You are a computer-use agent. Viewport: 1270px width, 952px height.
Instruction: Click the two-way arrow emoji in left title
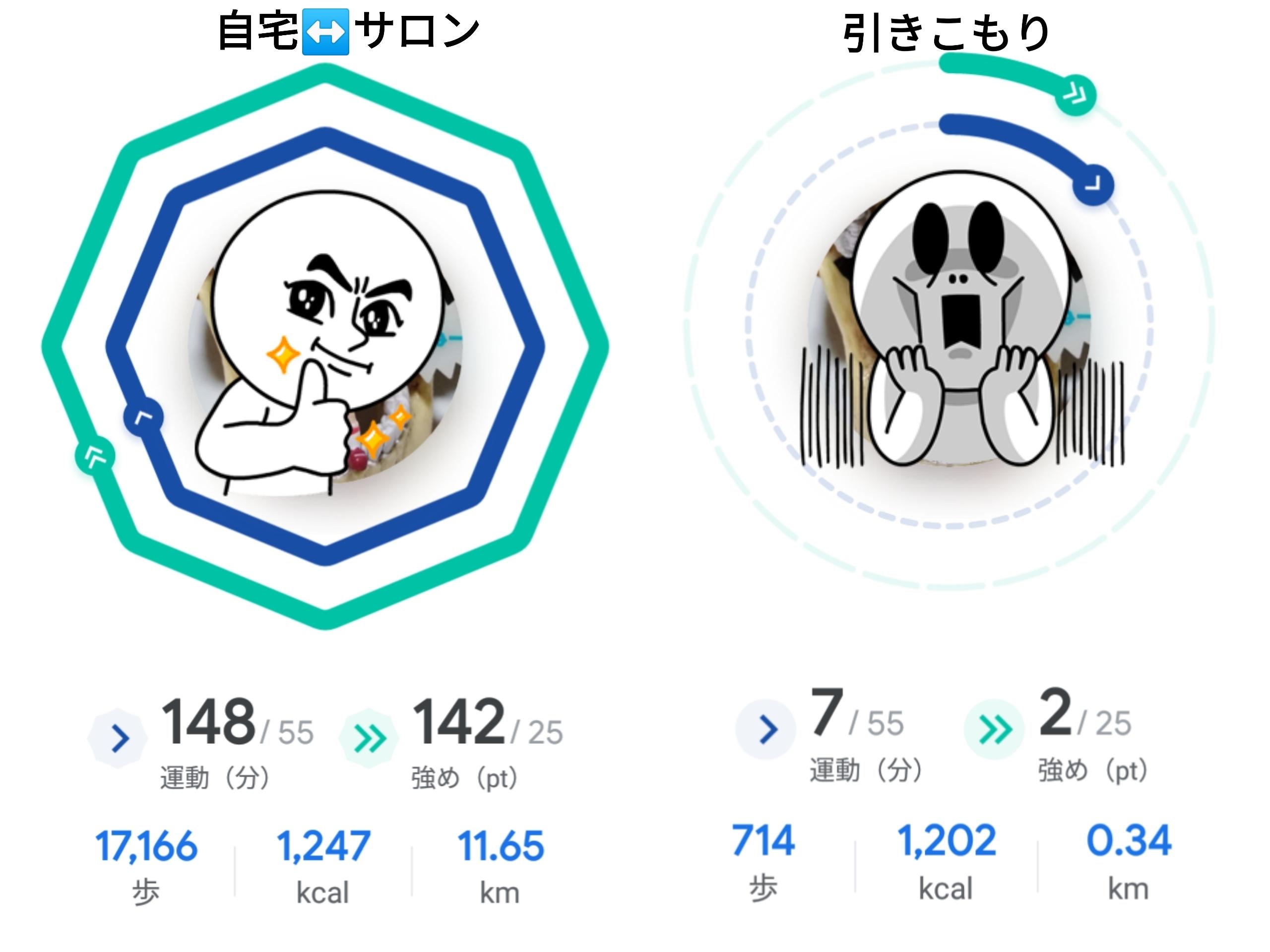(x=325, y=32)
